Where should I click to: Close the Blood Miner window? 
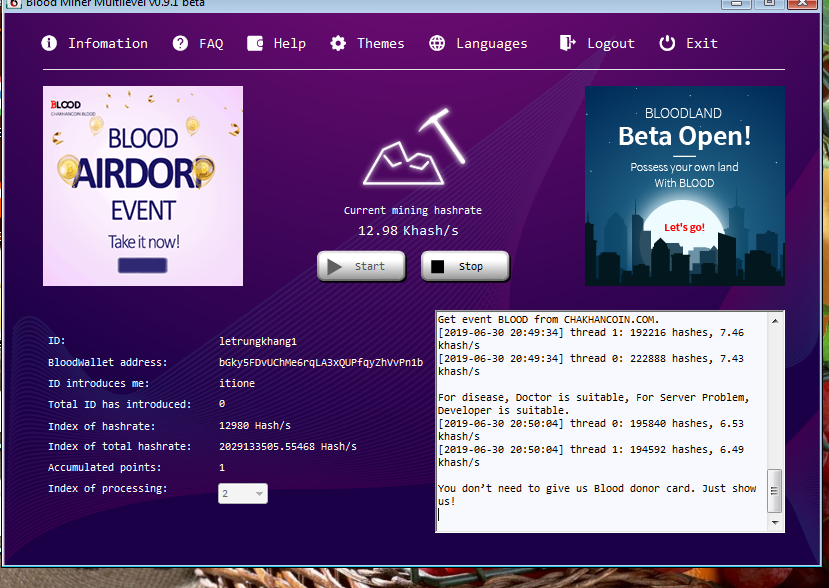(x=802, y=3)
